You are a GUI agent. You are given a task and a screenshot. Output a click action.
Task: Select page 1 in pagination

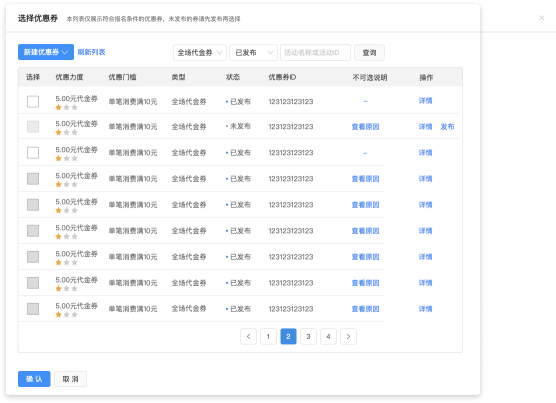[x=268, y=336]
